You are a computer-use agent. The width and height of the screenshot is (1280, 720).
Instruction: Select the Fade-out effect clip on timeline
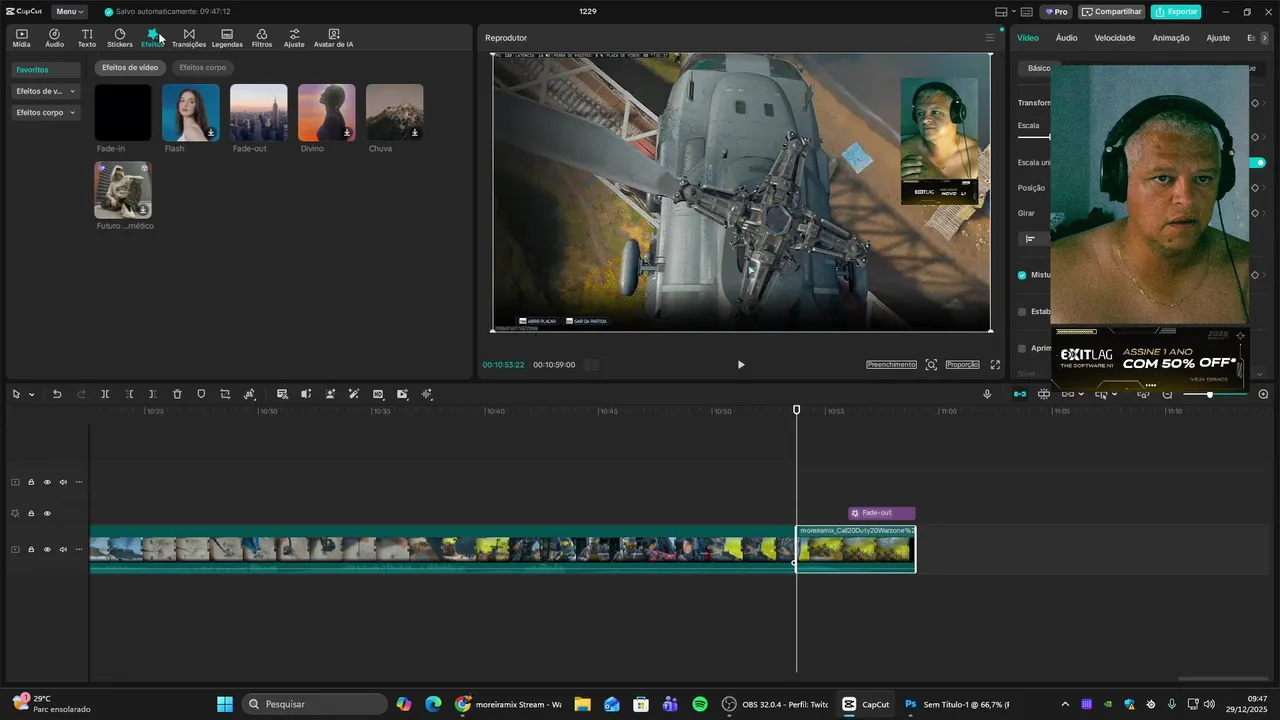pyautogui.click(x=882, y=513)
